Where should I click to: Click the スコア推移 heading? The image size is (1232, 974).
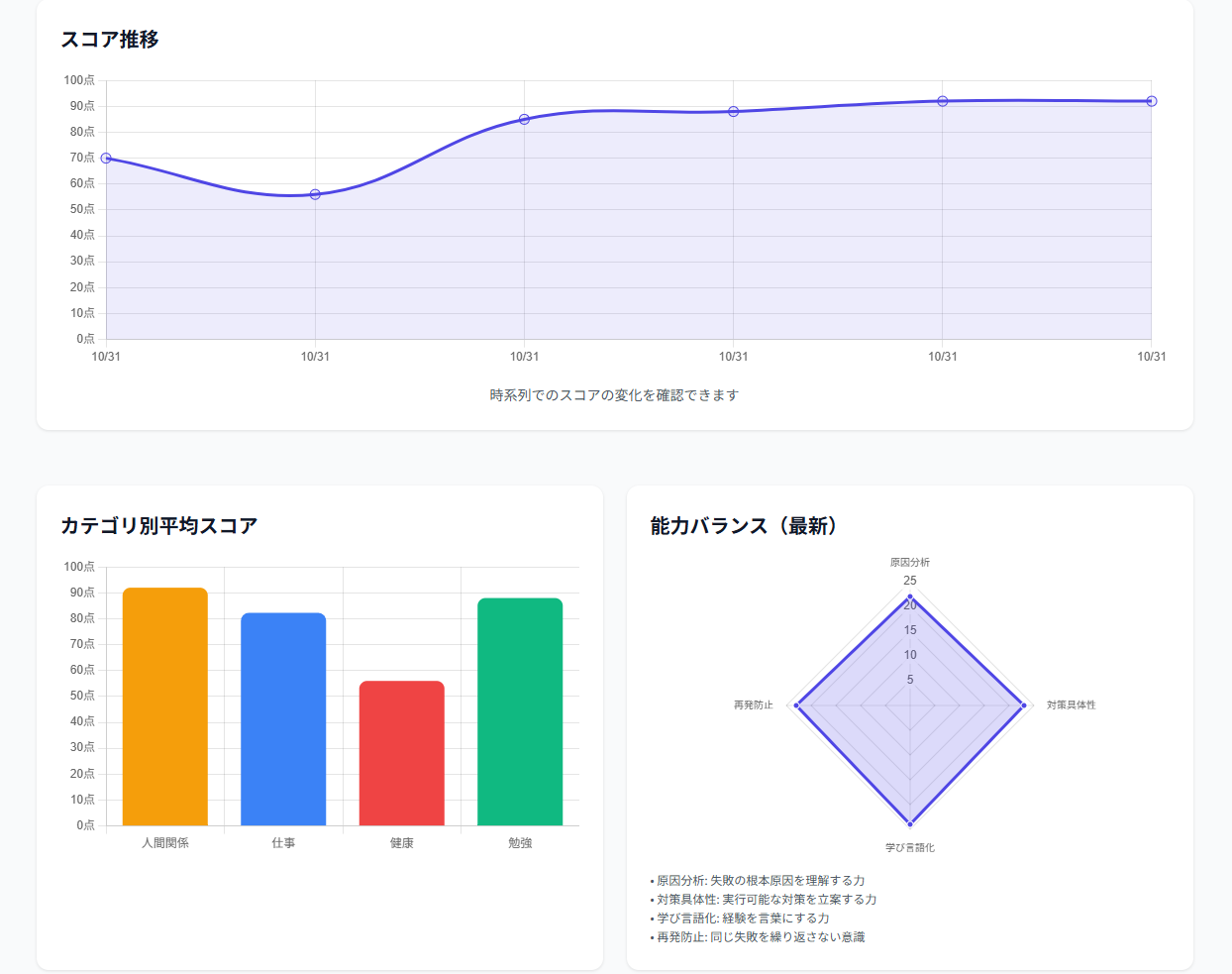click(x=110, y=40)
